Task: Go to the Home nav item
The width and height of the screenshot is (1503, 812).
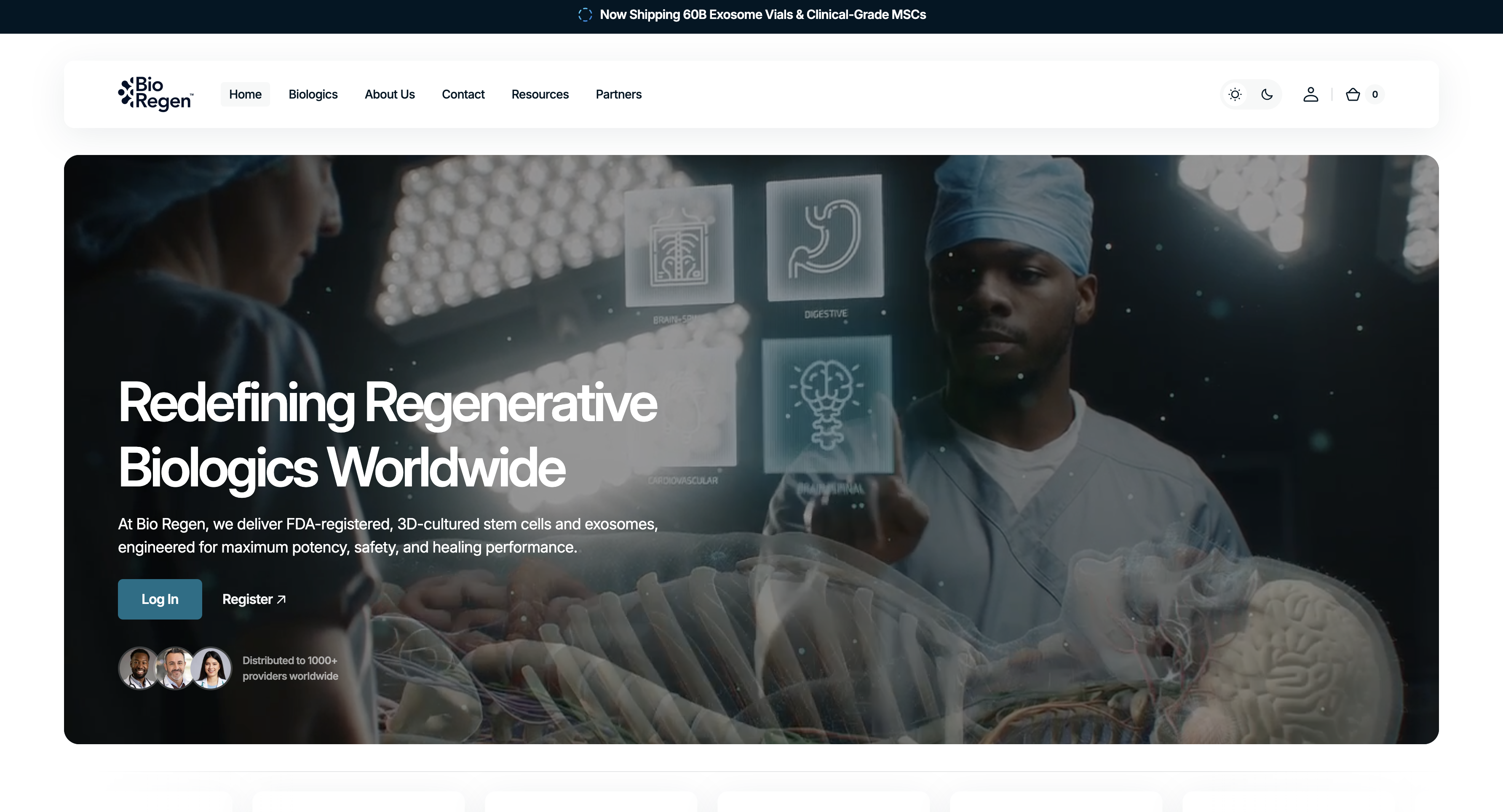Action: [245, 94]
